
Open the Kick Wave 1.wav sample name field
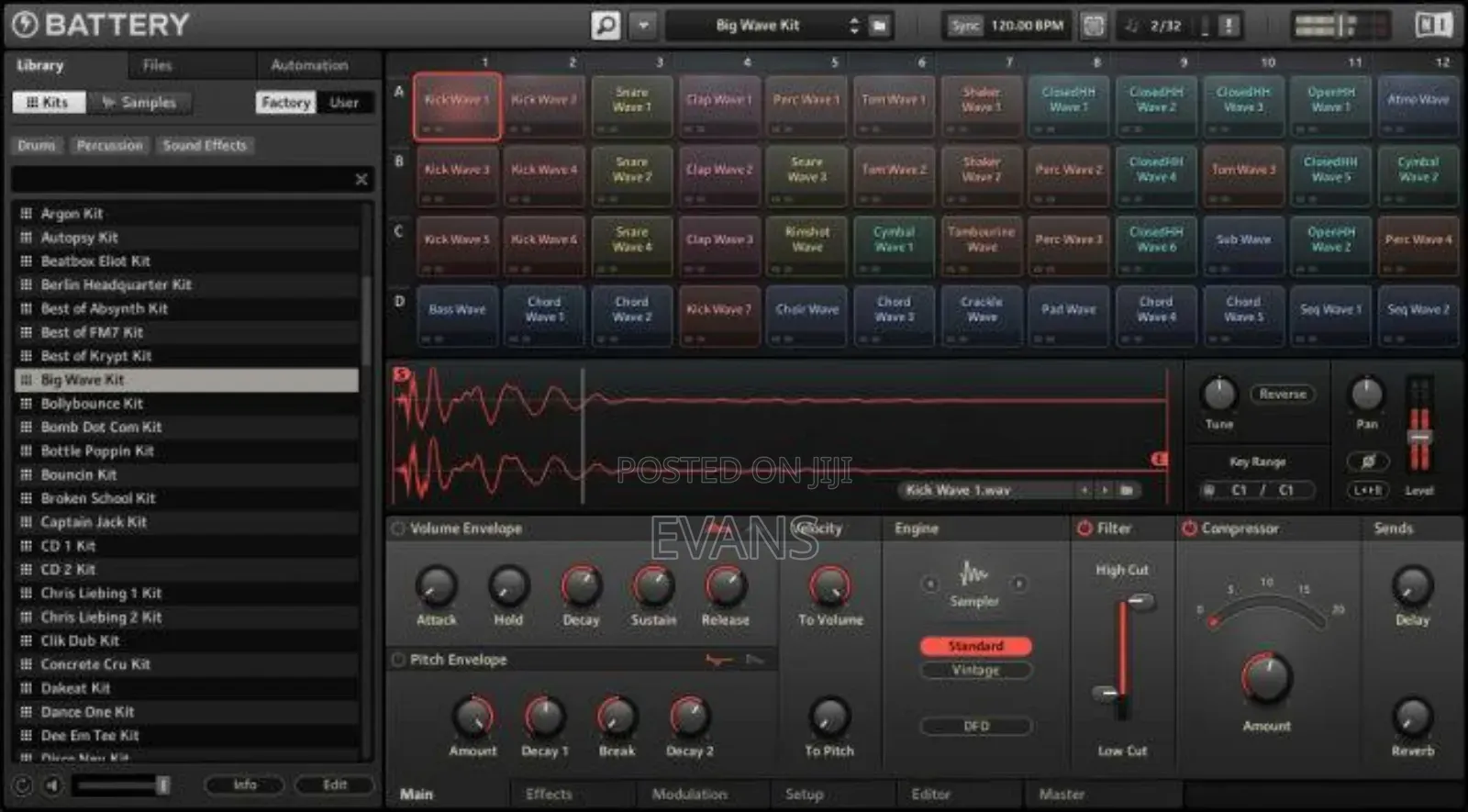point(986,490)
